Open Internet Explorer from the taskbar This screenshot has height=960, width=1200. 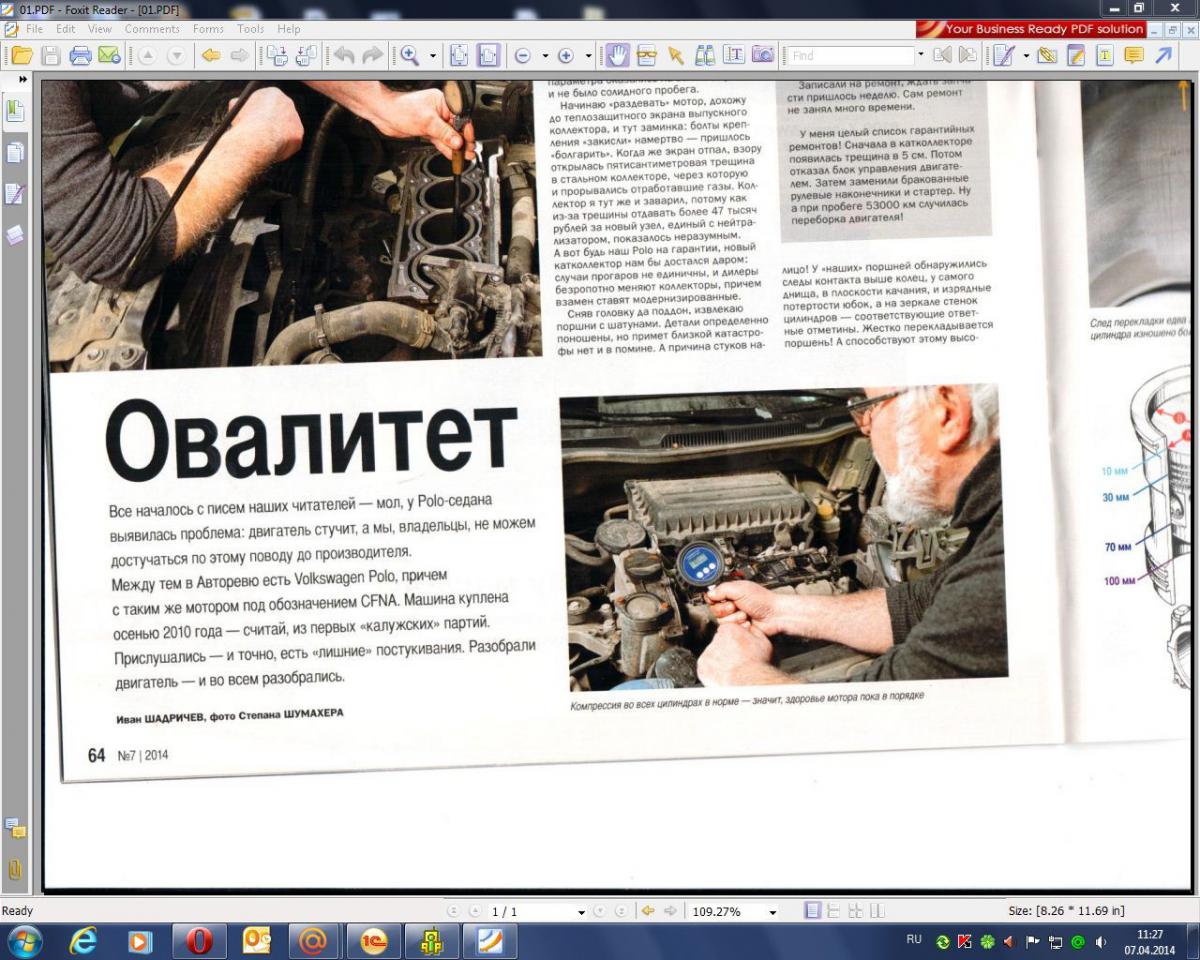pos(83,941)
